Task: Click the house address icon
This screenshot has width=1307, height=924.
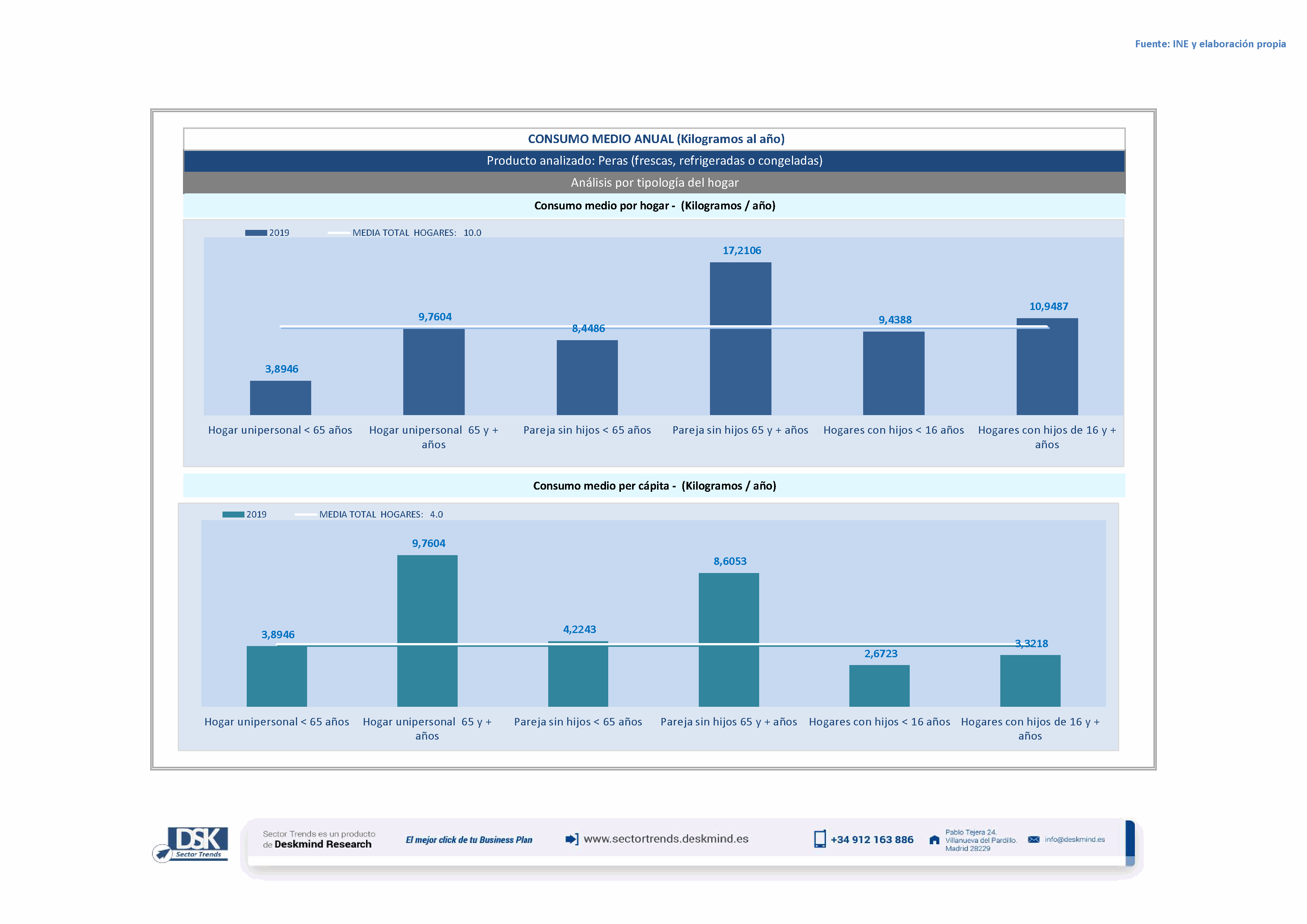Action: click(934, 841)
